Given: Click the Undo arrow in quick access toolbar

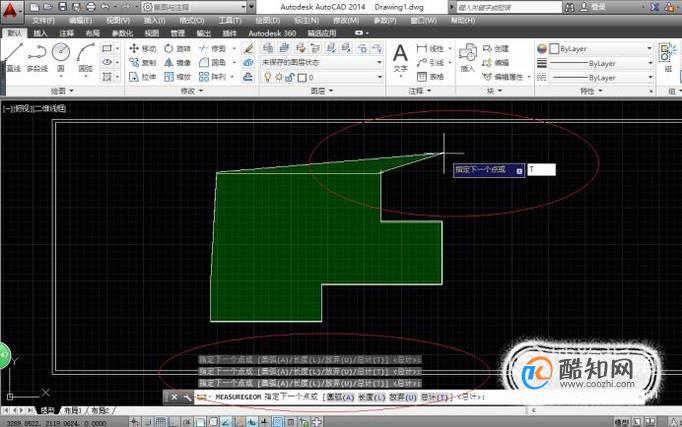Looking at the screenshot, I should (x=105, y=7).
